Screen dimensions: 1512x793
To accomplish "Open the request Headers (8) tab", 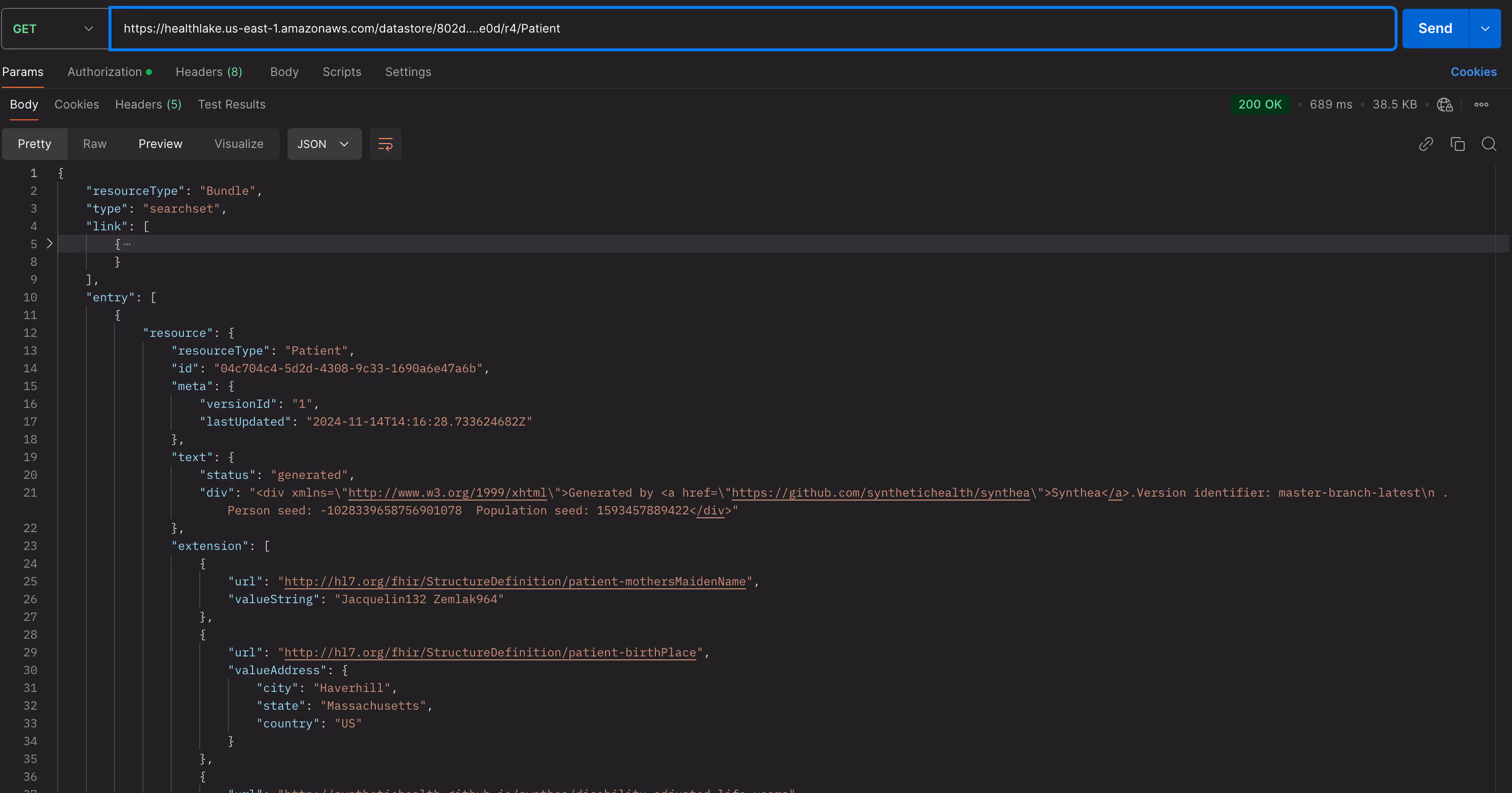I will 209,72.
